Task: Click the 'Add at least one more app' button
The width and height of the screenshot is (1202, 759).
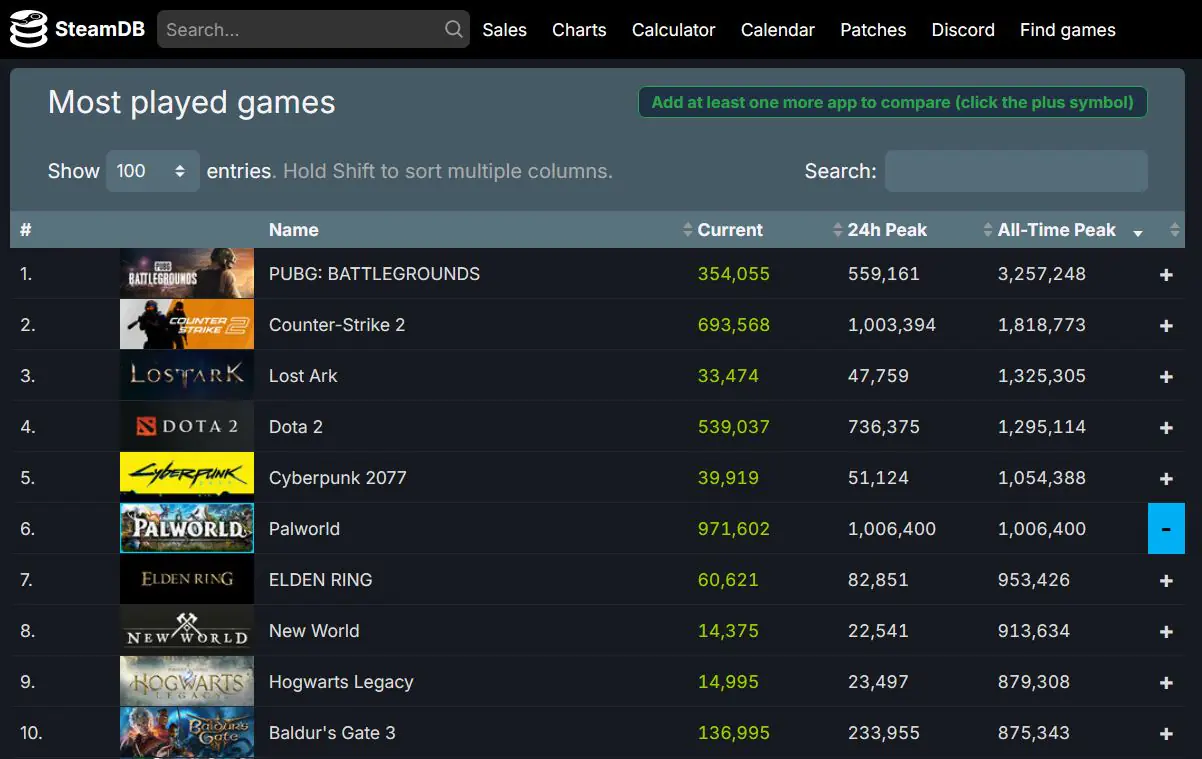Action: tap(893, 102)
